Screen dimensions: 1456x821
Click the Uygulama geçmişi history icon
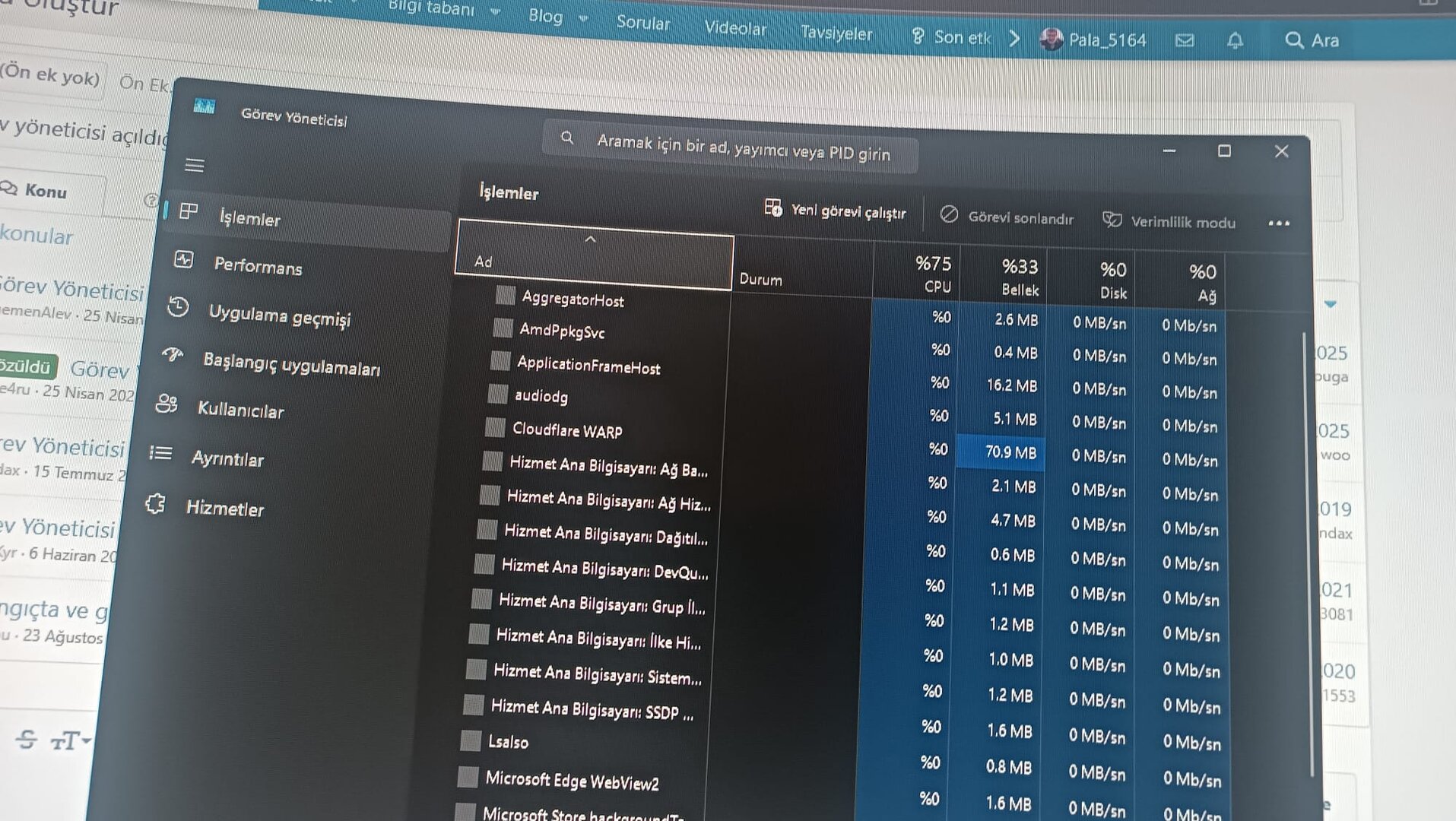(x=178, y=306)
